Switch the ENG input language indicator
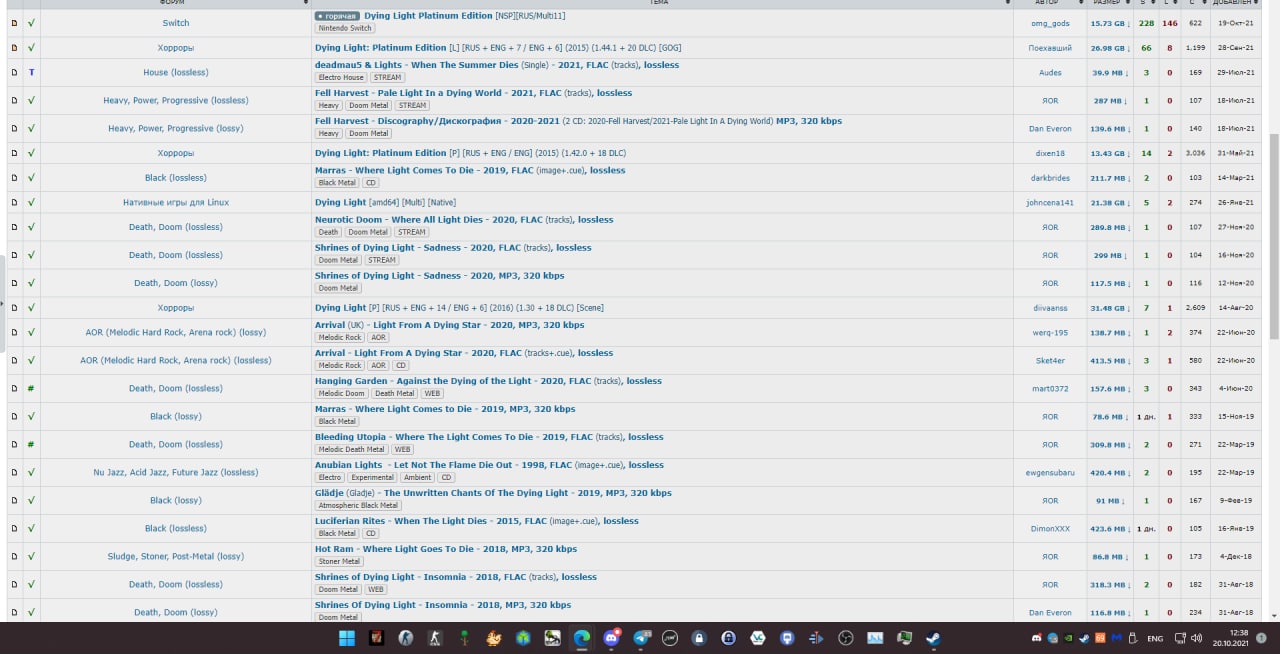The height and width of the screenshot is (654, 1280). pos(1156,638)
